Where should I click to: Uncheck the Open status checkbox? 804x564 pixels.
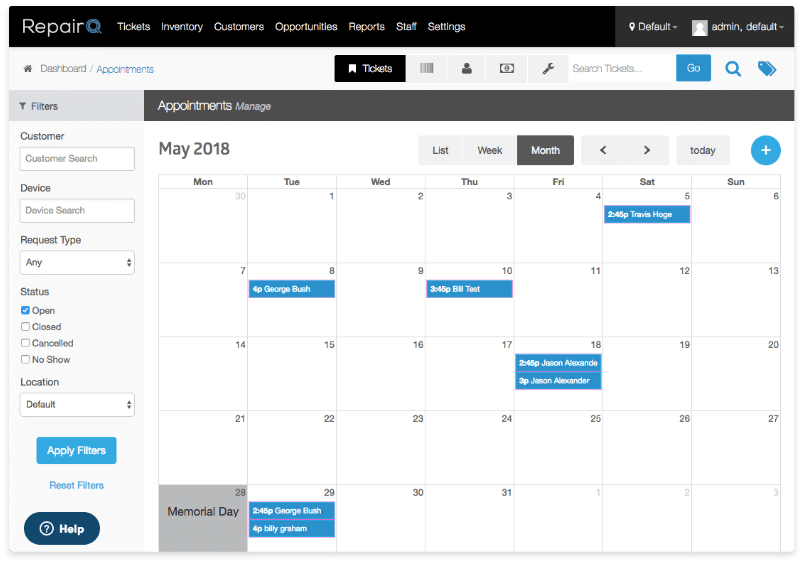click(x=26, y=311)
